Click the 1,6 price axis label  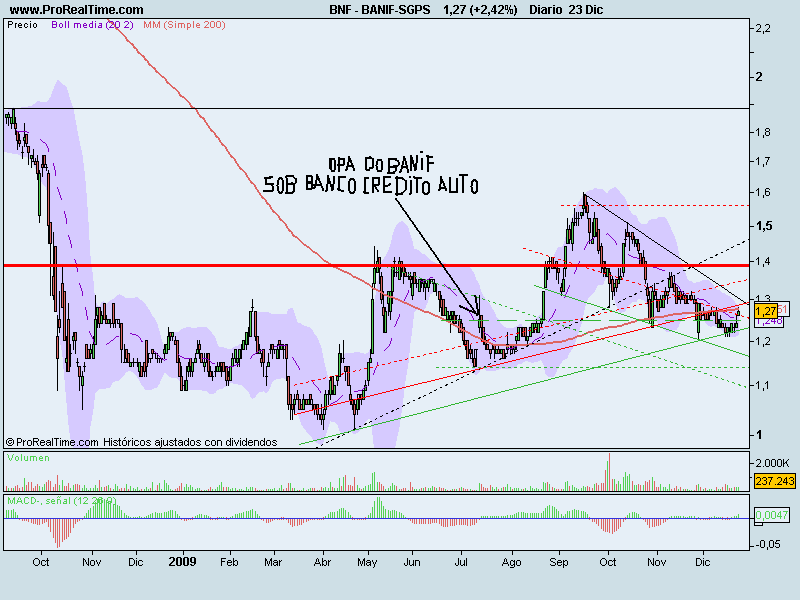click(x=763, y=193)
